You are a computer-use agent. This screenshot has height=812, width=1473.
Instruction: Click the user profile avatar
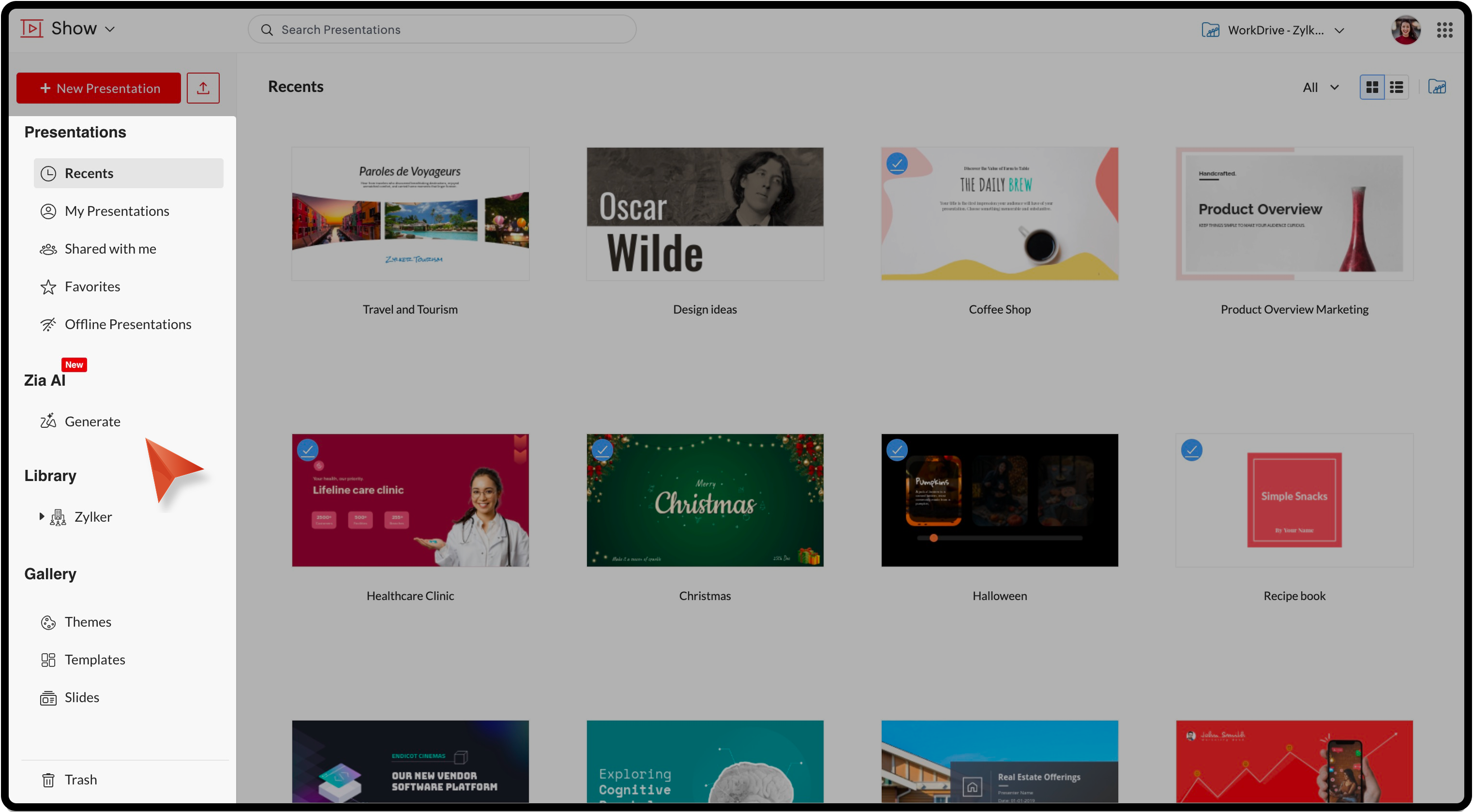point(1406,30)
